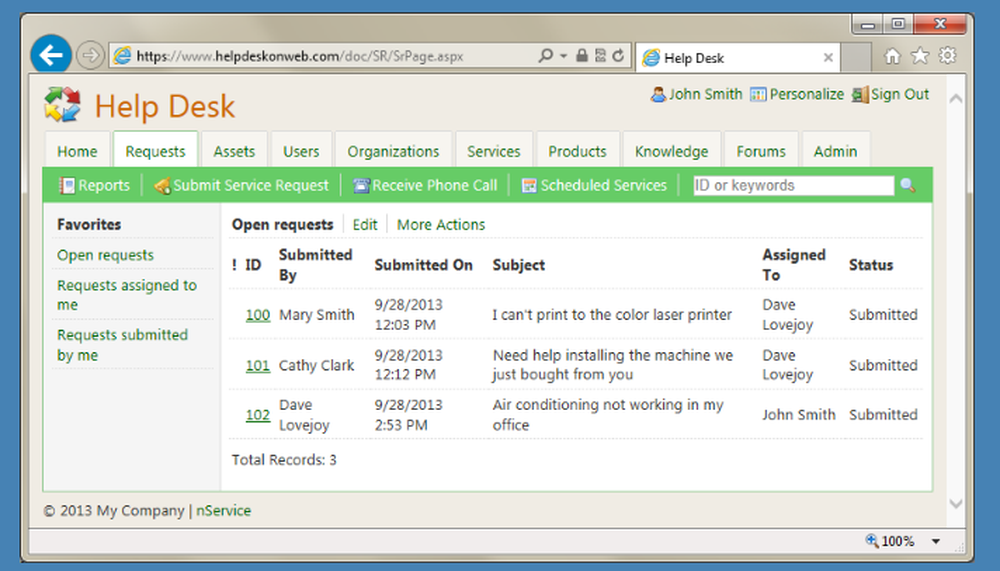Click the "Total Records: 3" text
This screenshot has height=571, width=1000.
pos(284,460)
